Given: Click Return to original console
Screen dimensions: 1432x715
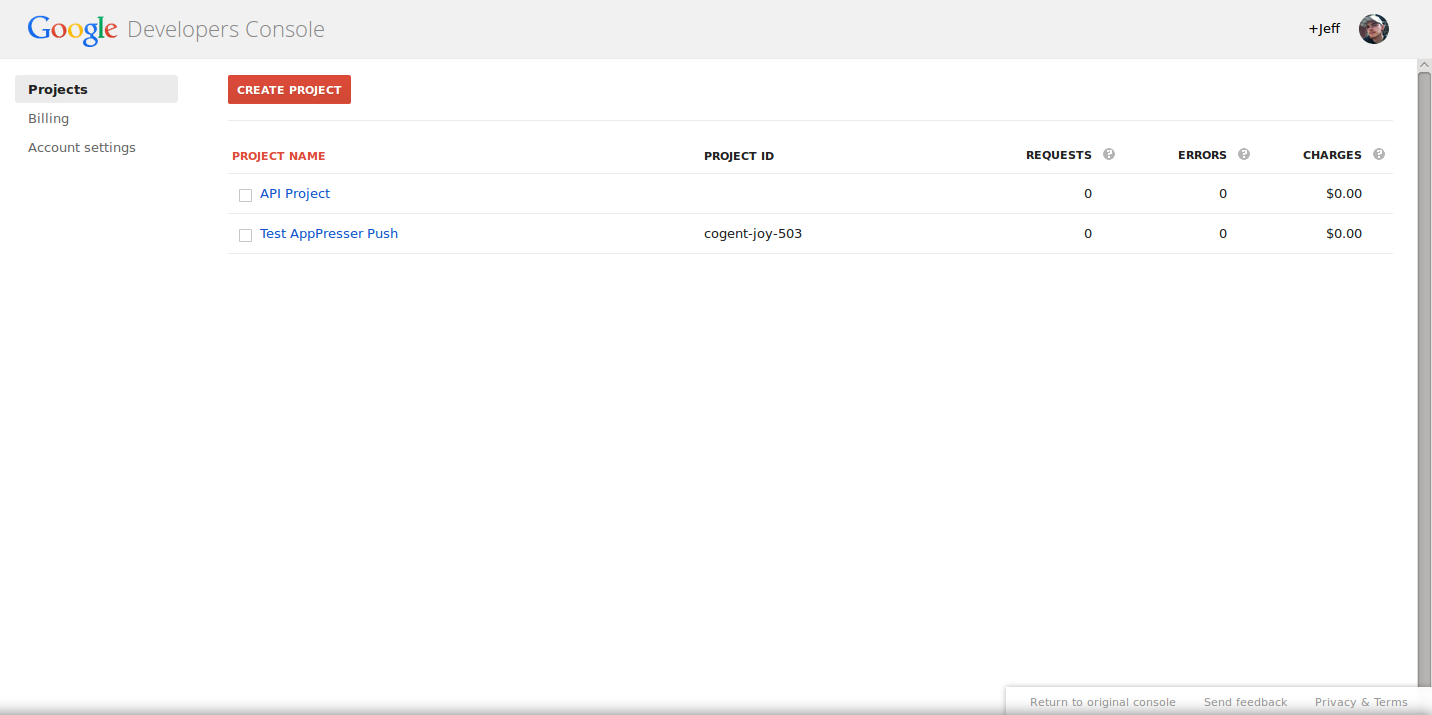Looking at the screenshot, I should pos(1103,702).
